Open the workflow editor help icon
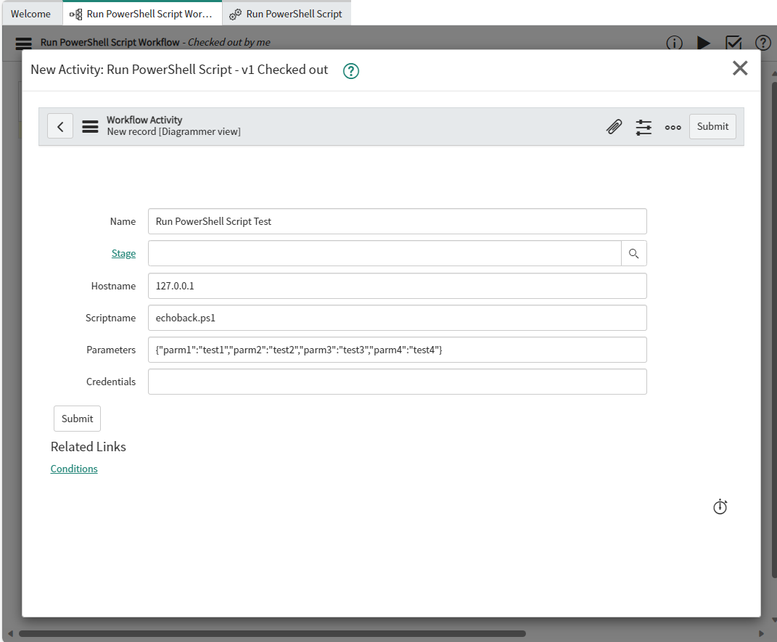Screen dimensions: 777x642 (763, 43)
